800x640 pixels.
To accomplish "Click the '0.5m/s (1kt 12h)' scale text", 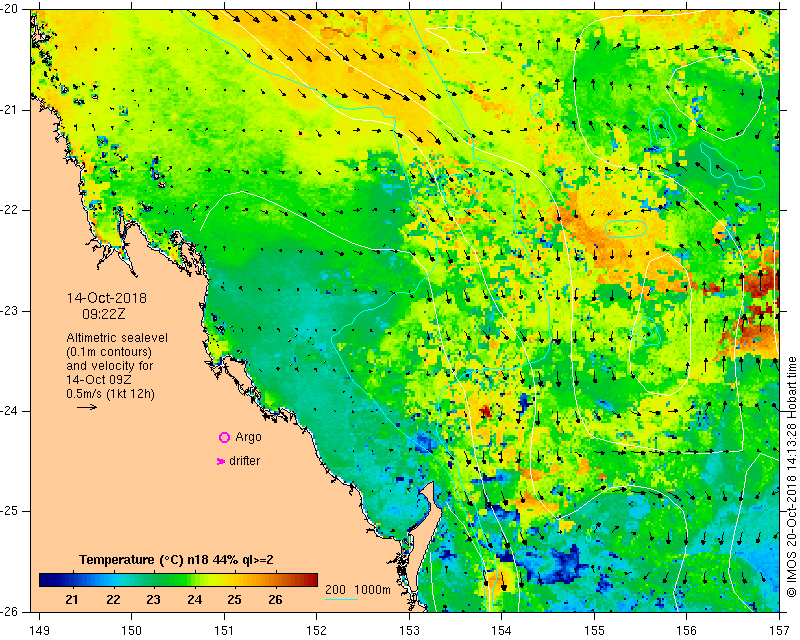I will click(110, 394).
